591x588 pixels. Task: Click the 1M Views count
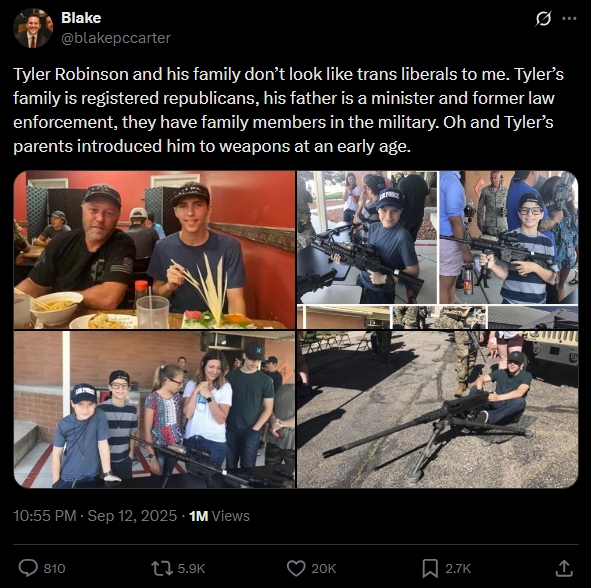point(219,516)
